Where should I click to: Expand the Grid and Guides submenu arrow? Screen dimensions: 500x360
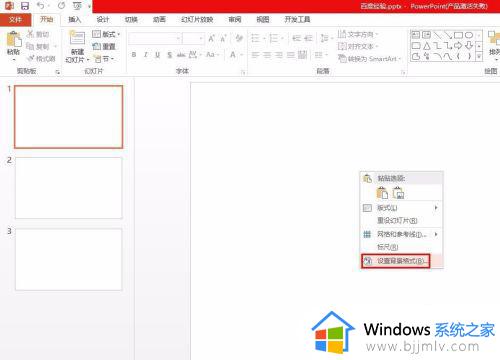pos(436,234)
